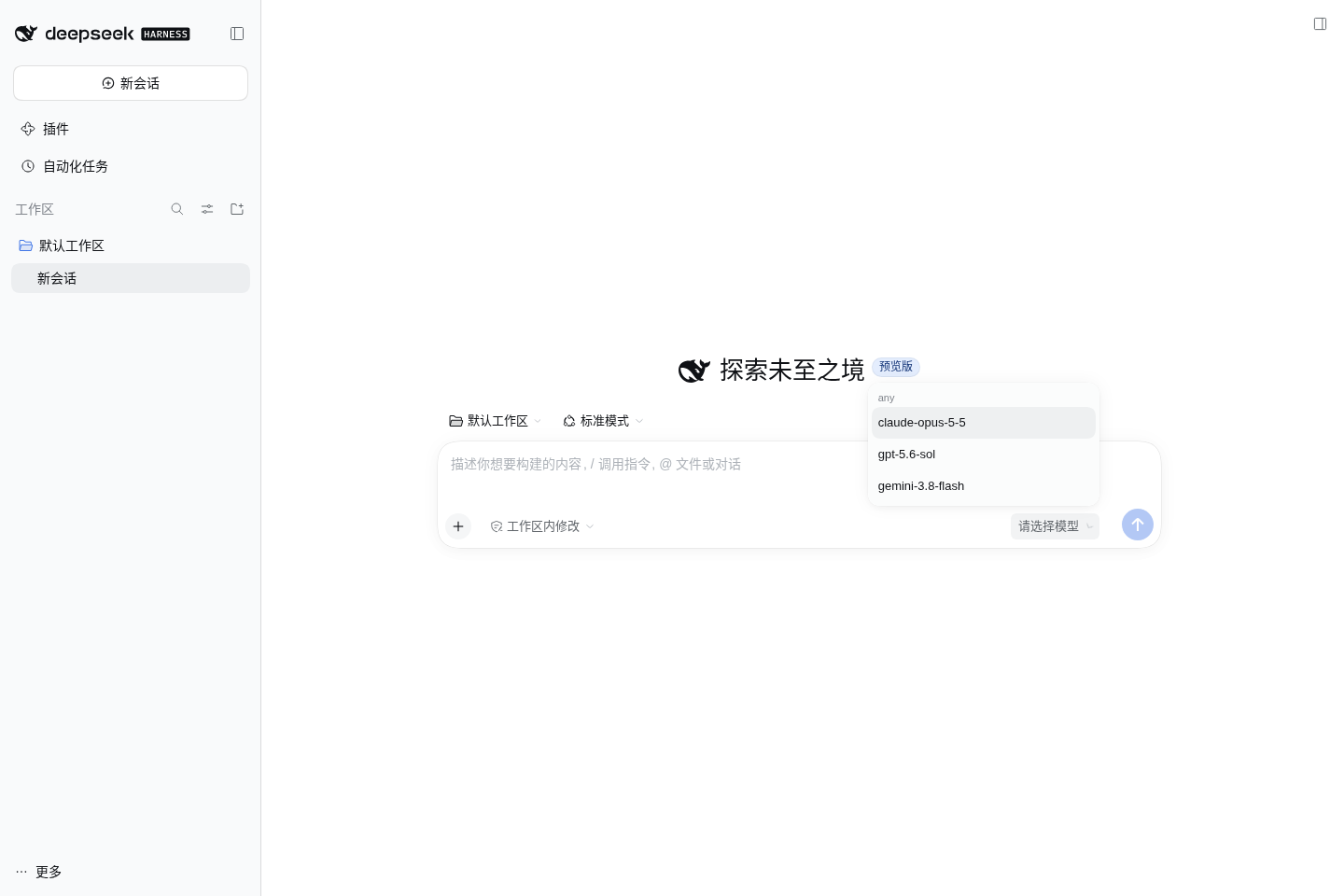The height and width of the screenshot is (896, 1344).
Task: Select claude-opus-5-5 from model list
Action: point(984,423)
